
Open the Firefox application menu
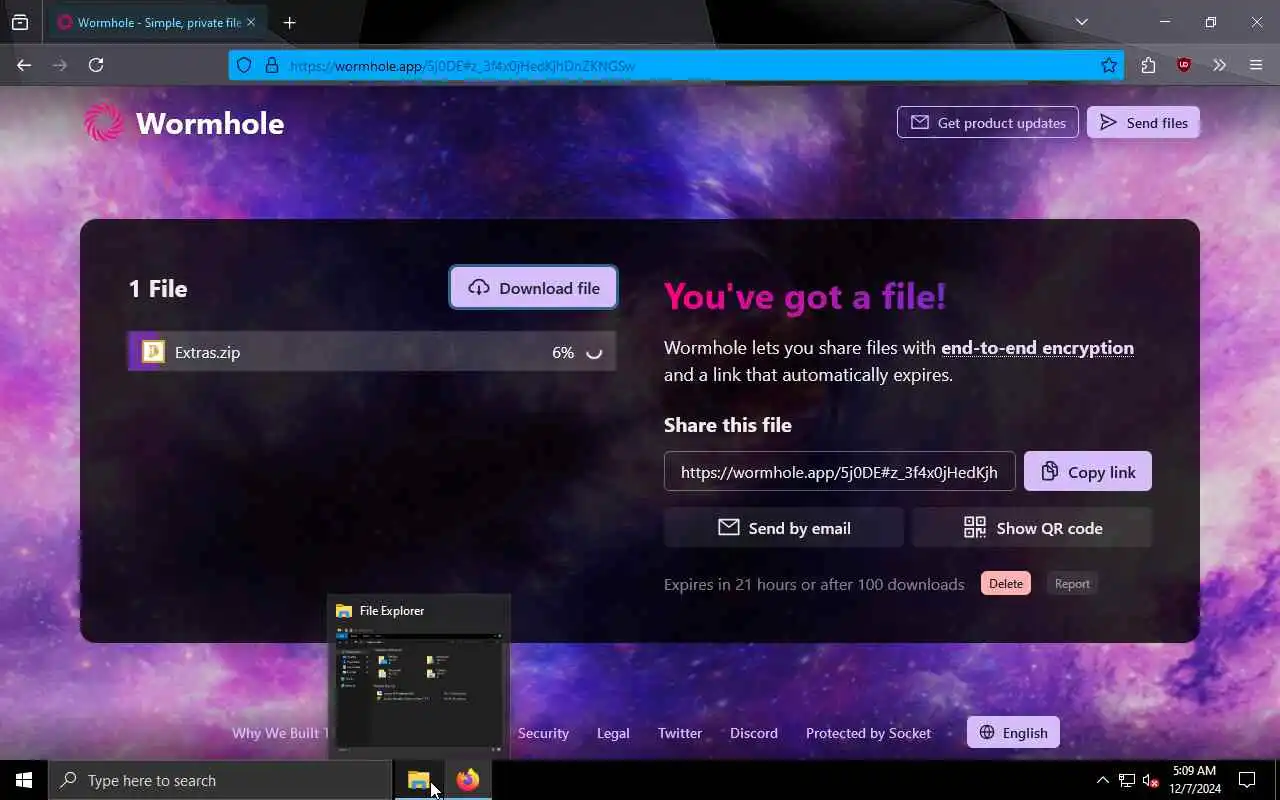[x=1256, y=65]
